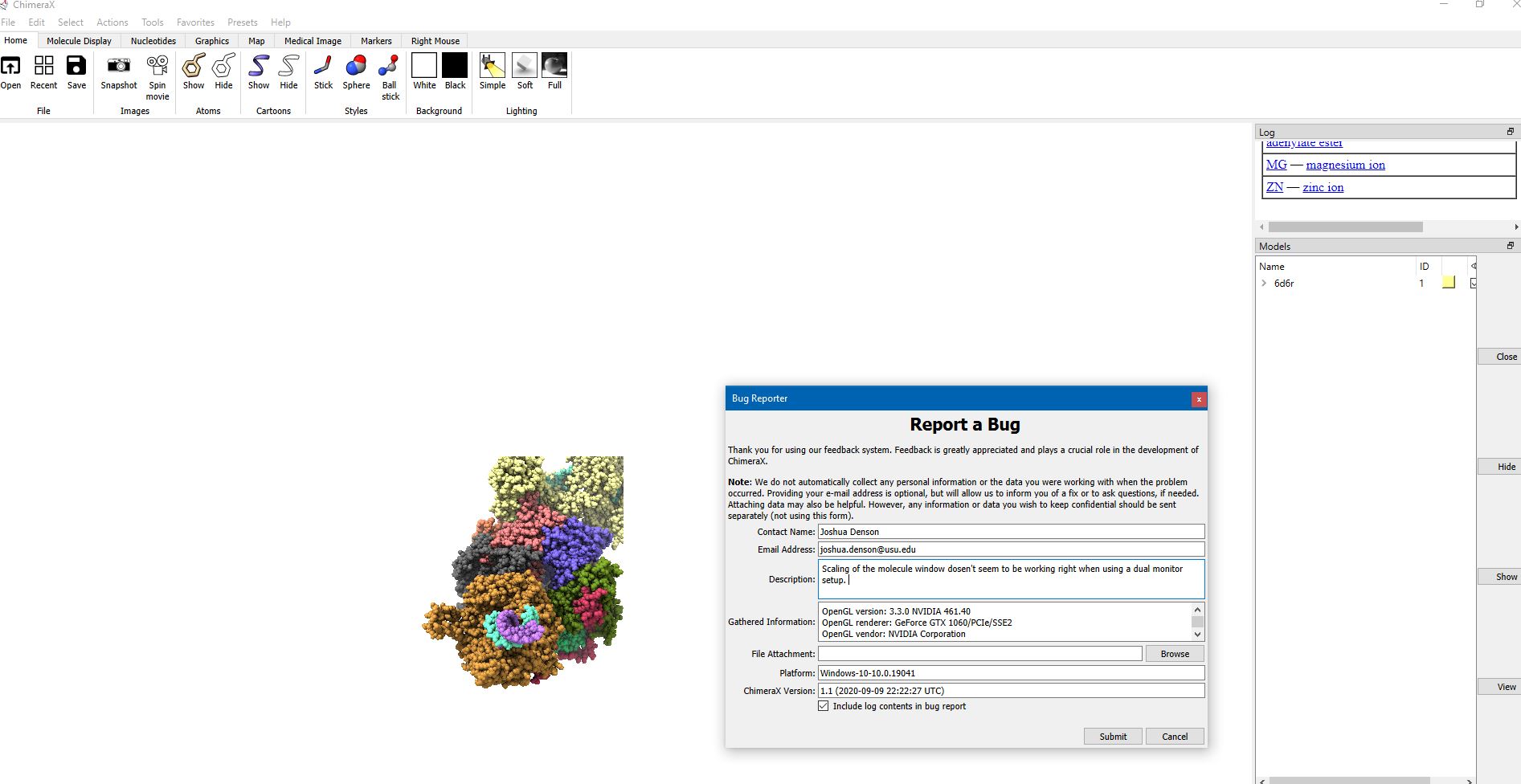Toggle the 6d6r model shown checkbox

(1474, 283)
